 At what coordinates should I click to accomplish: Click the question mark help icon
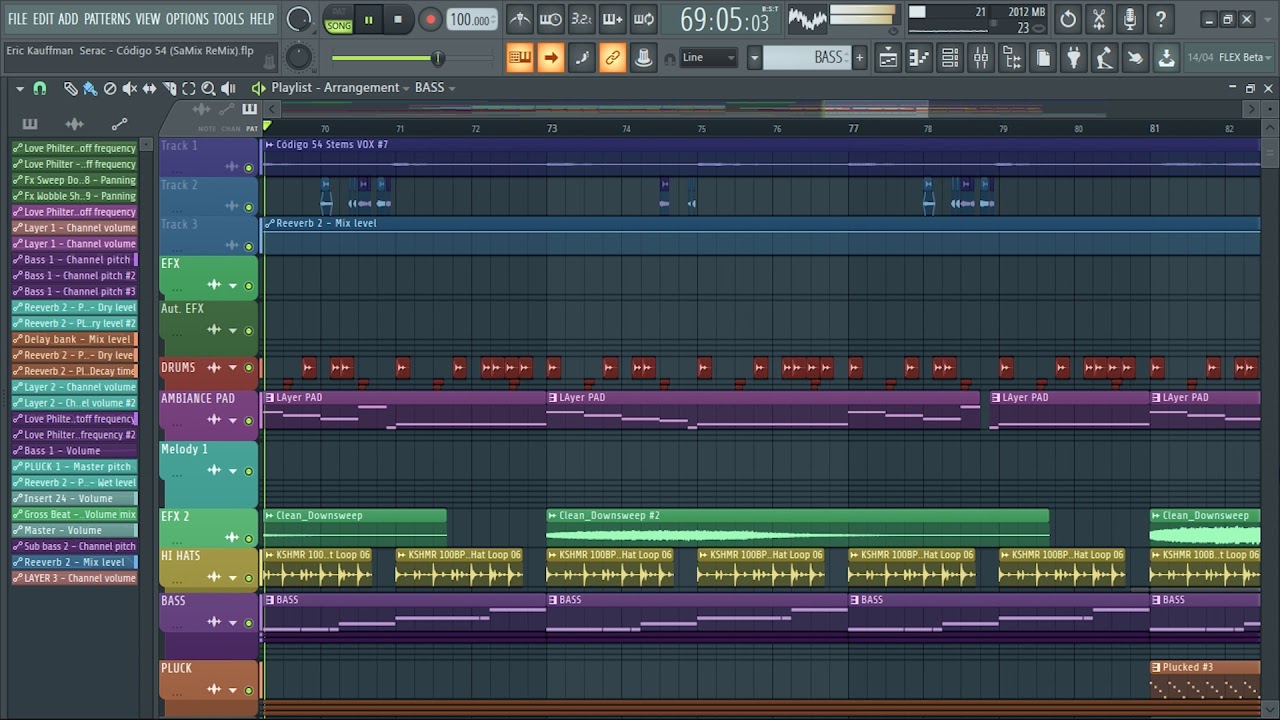(1161, 19)
